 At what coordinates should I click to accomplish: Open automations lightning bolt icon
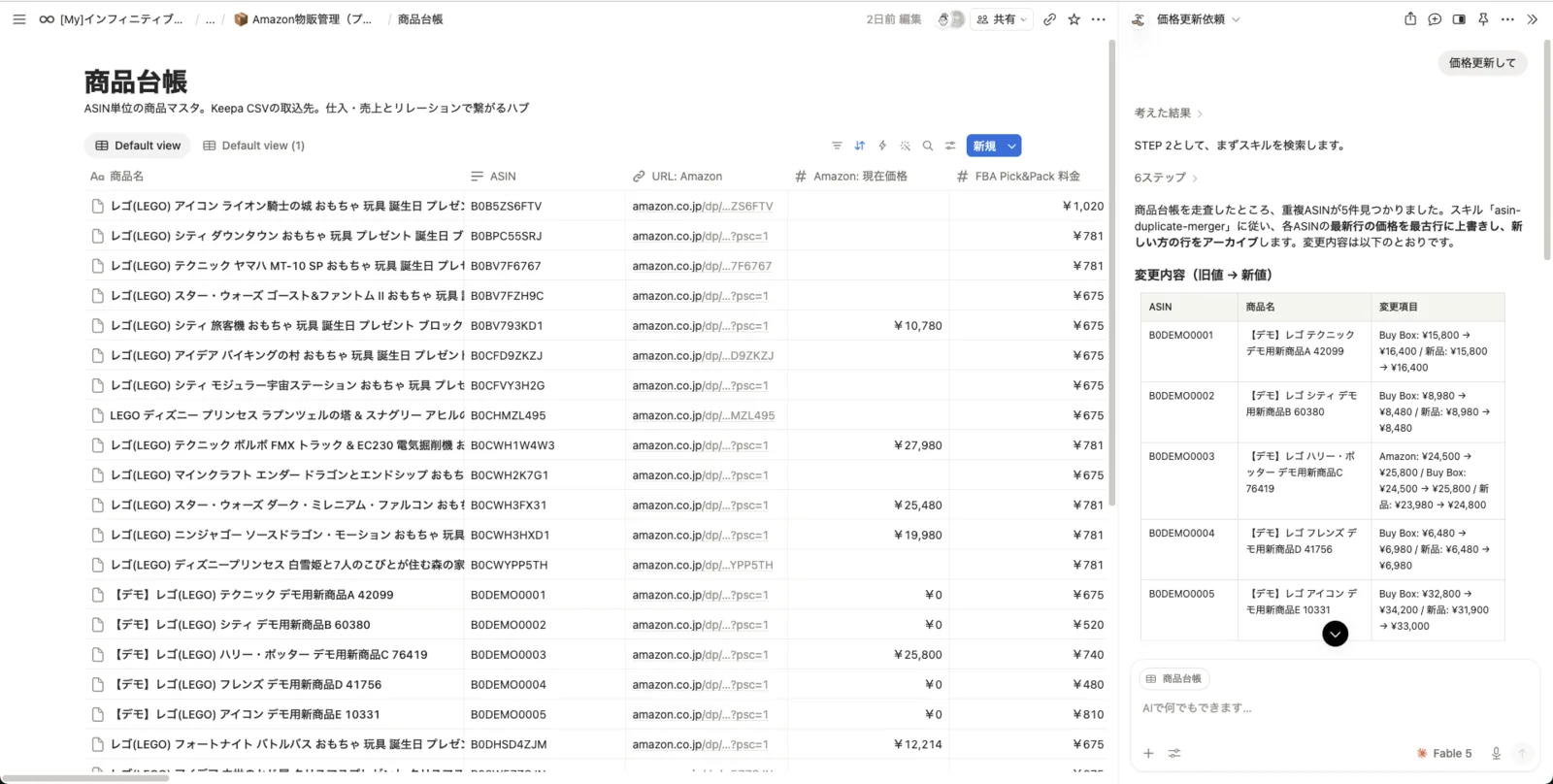coord(882,146)
